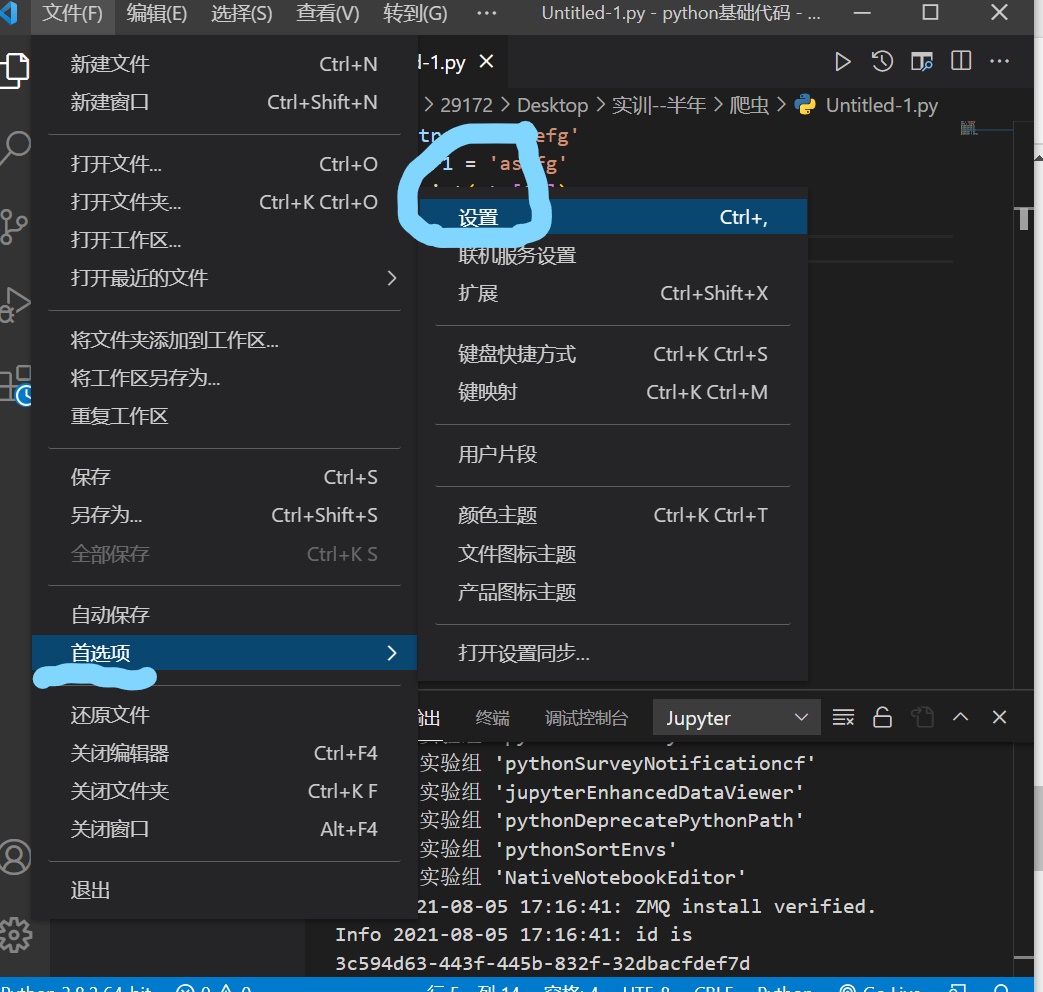The width and height of the screenshot is (1043, 992).
Task: Show more menu bar items ellipsis
Action: [486, 13]
